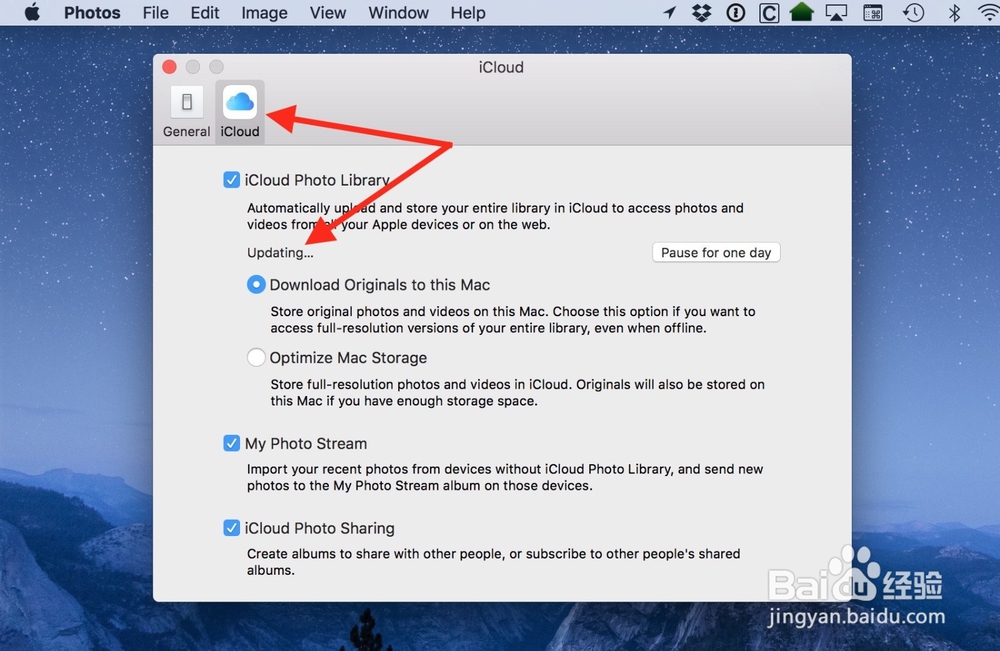1000x651 pixels.
Task: Open the General preferences tab
Action: [186, 112]
